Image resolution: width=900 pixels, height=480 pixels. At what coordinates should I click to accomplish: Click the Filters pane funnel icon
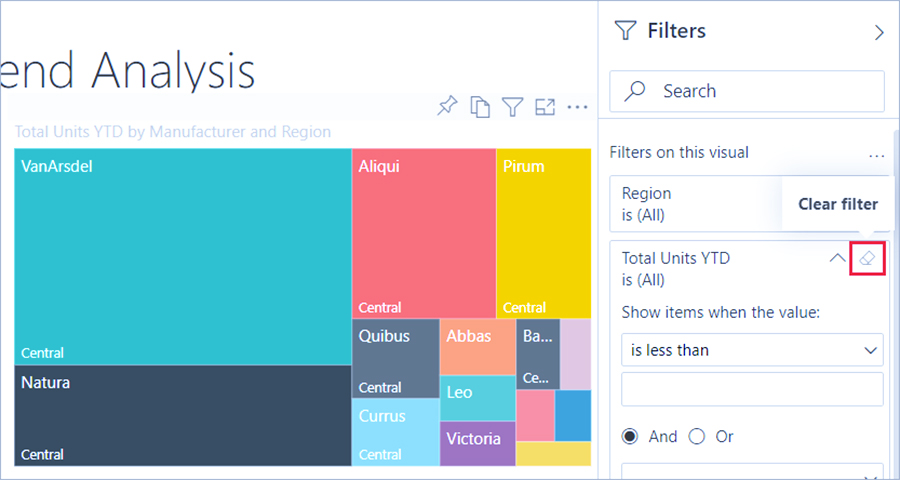tap(625, 31)
